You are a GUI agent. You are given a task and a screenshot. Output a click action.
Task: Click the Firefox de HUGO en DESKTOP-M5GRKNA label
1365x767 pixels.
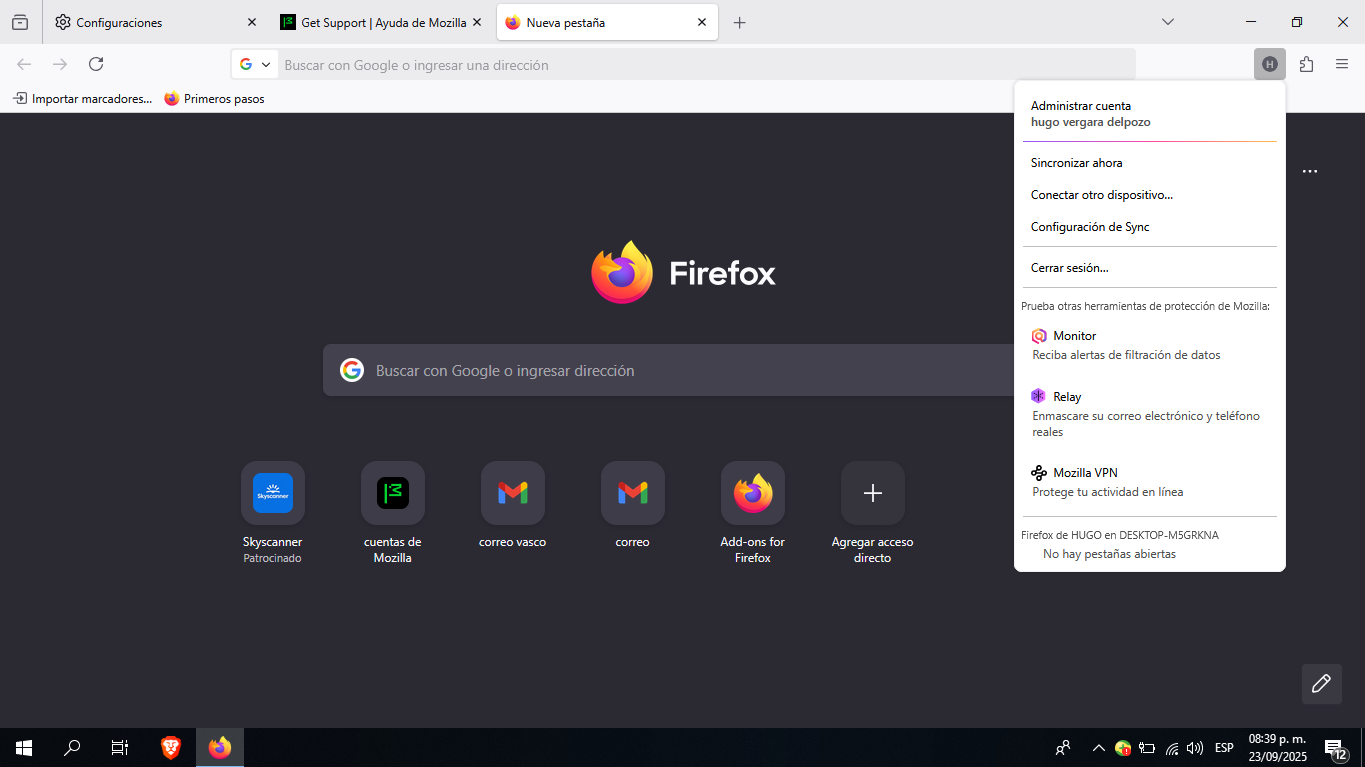pyautogui.click(x=1120, y=535)
